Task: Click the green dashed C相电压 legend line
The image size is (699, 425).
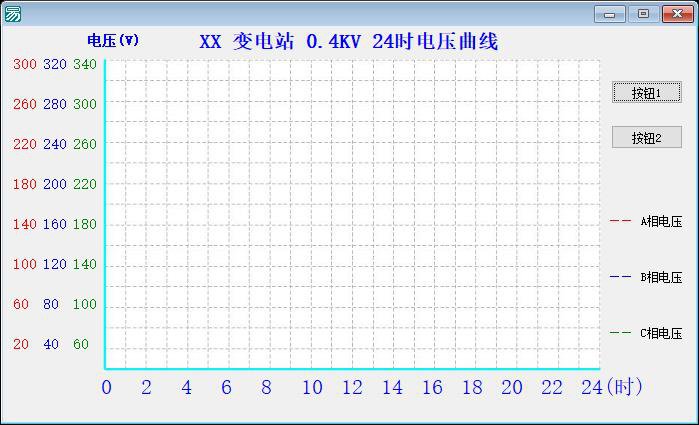Action: pos(620,333)
